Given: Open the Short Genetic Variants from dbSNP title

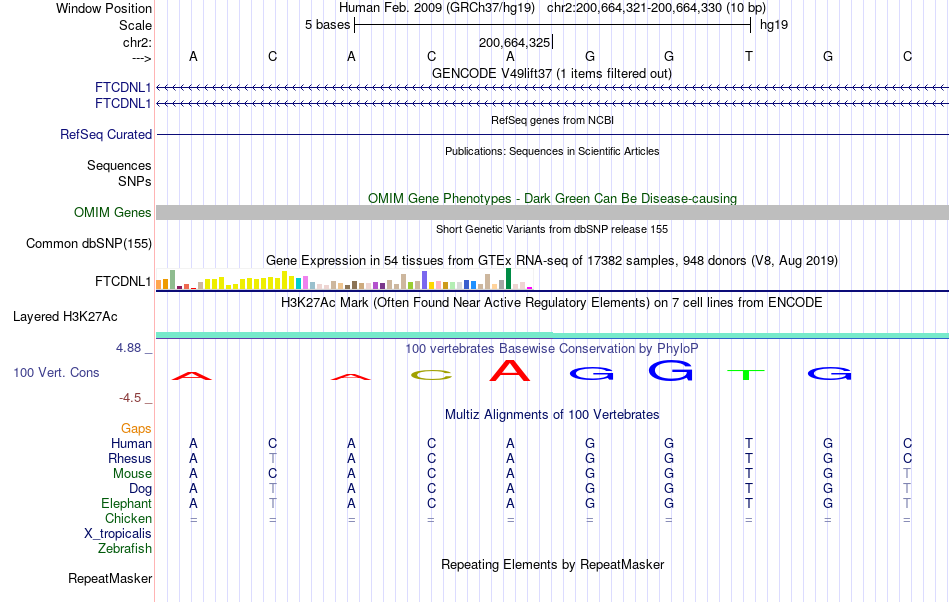Looking at the screenshot, I should pos(552,229).
